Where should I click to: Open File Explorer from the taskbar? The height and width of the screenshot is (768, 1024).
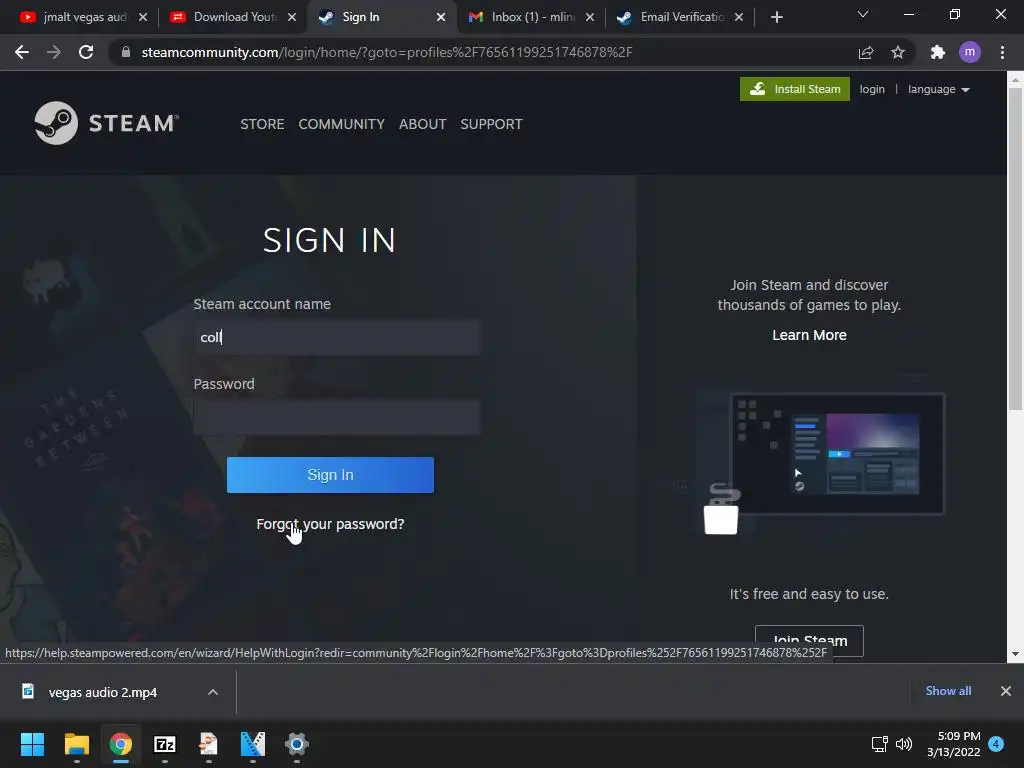pyautogui.click(x=76, y=744)
